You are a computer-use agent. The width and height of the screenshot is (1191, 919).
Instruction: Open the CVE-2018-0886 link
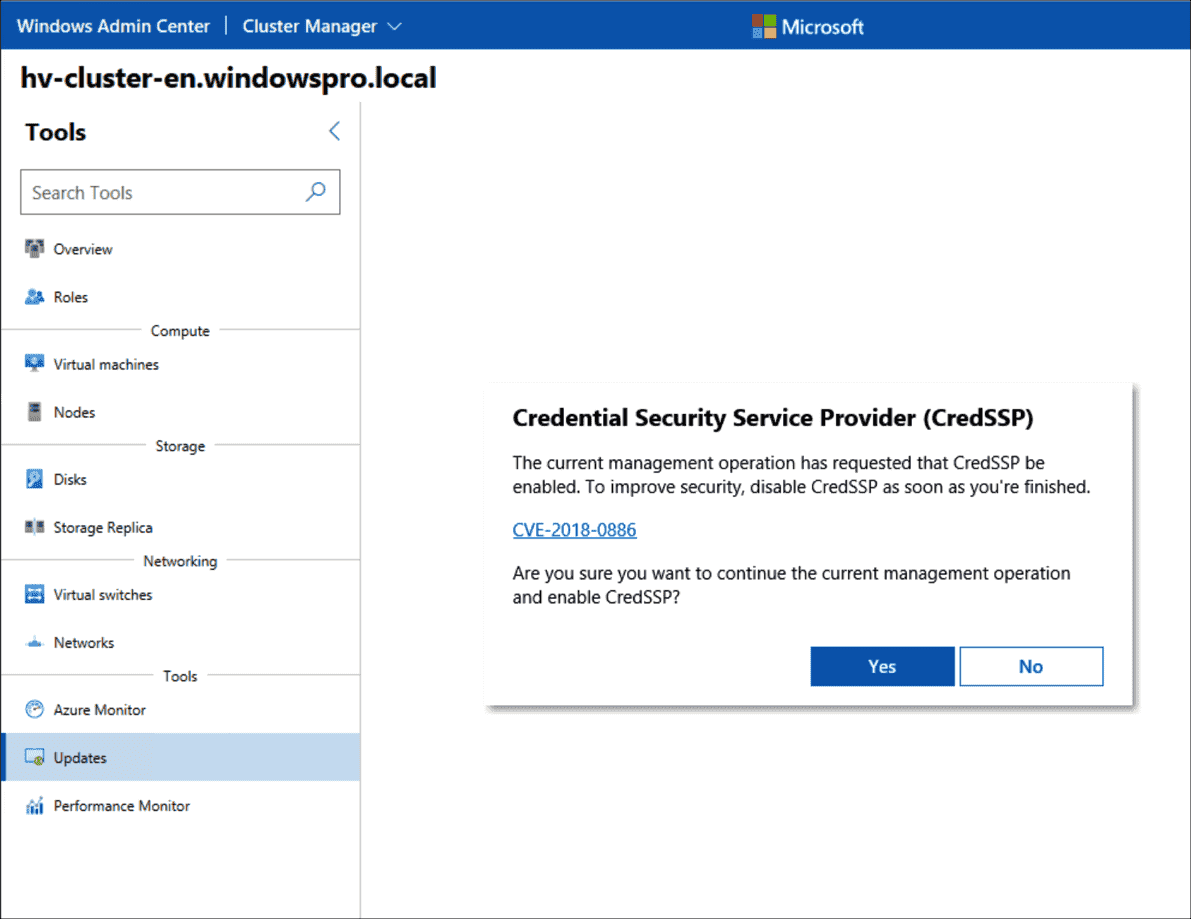tap(574, 529)
